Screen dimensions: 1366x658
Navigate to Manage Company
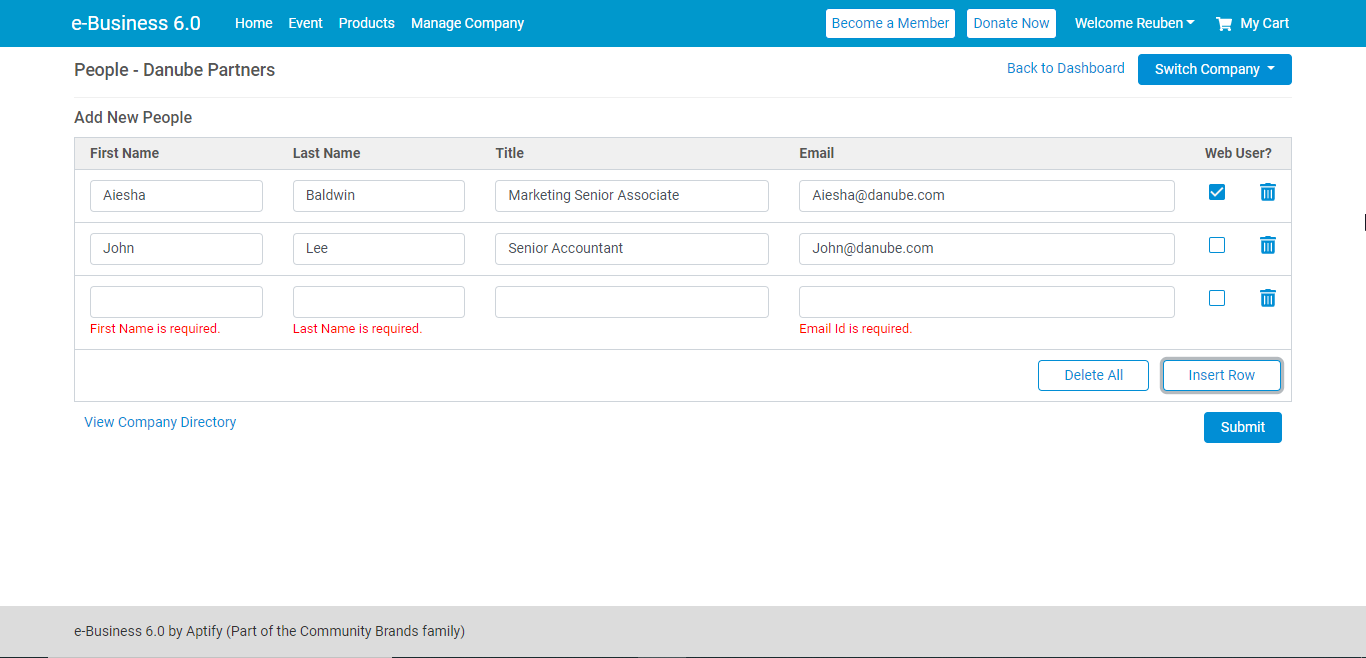coord(467,23)
